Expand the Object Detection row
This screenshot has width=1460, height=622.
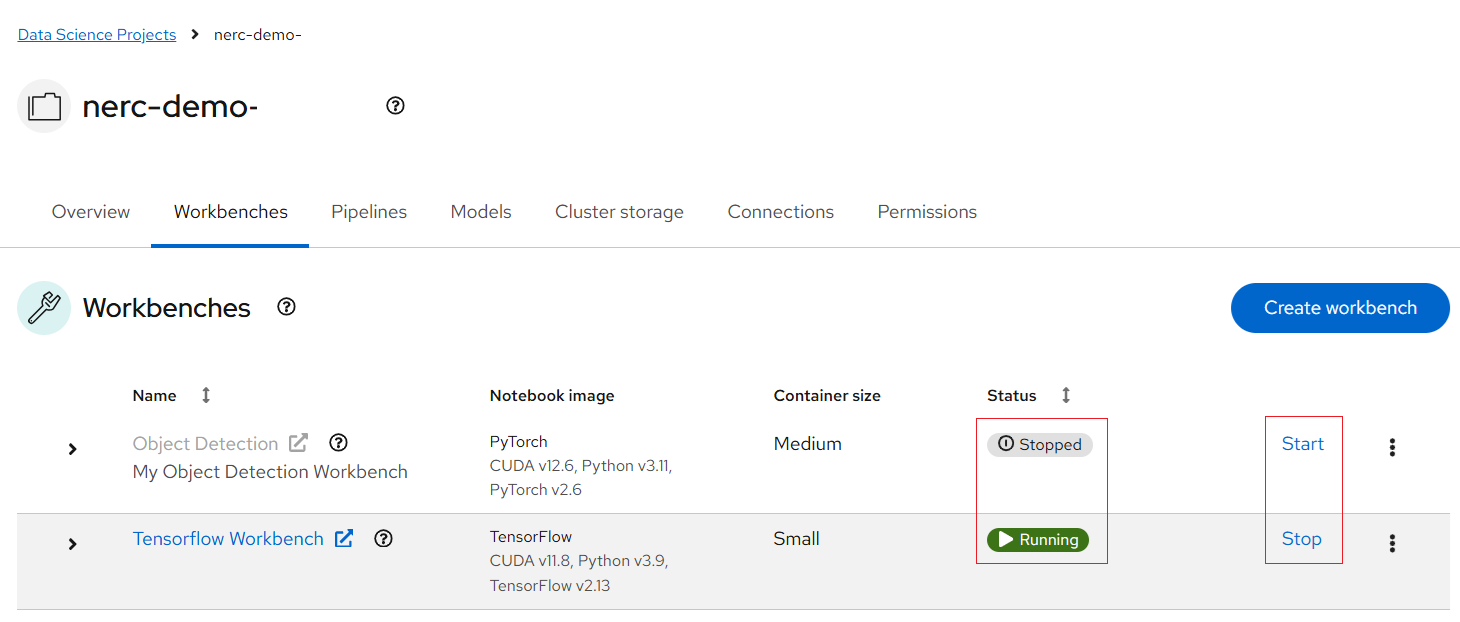click(x=72, y=449)
